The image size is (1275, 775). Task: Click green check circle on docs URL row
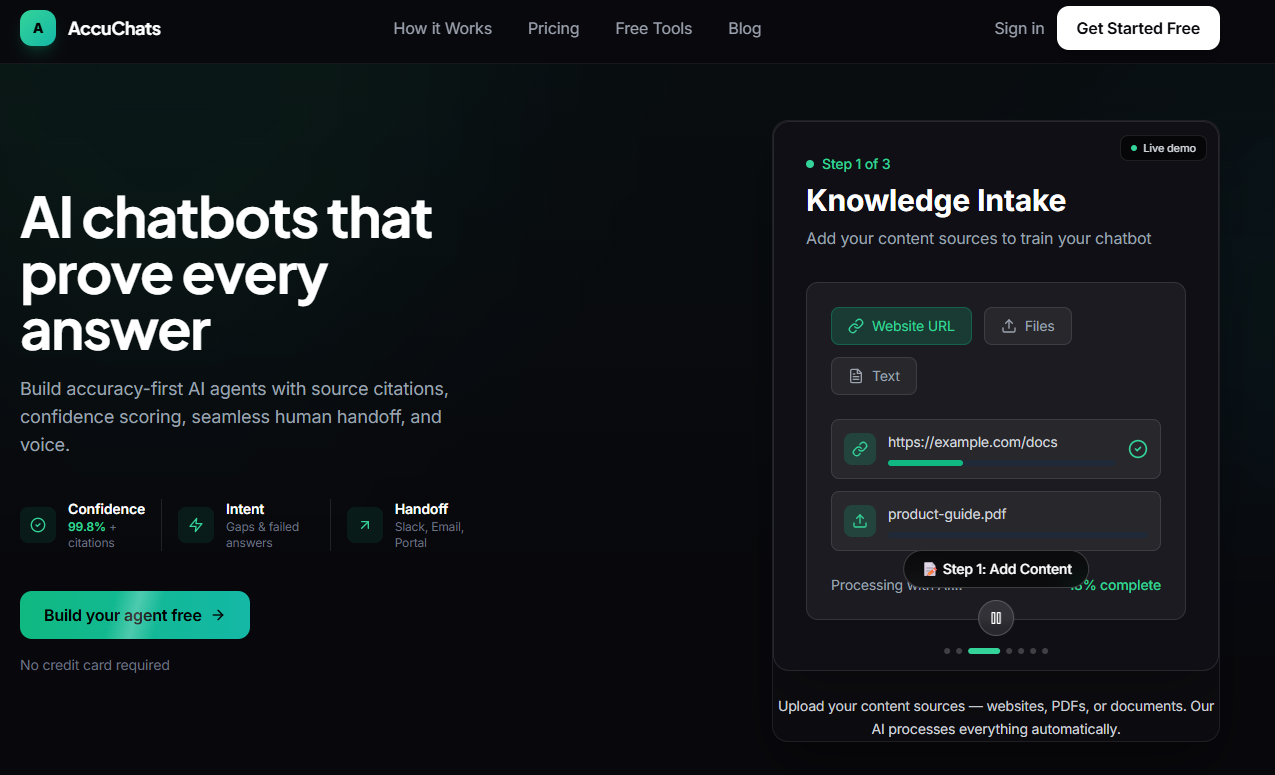pyautogui.click(x=1137, y=449)
